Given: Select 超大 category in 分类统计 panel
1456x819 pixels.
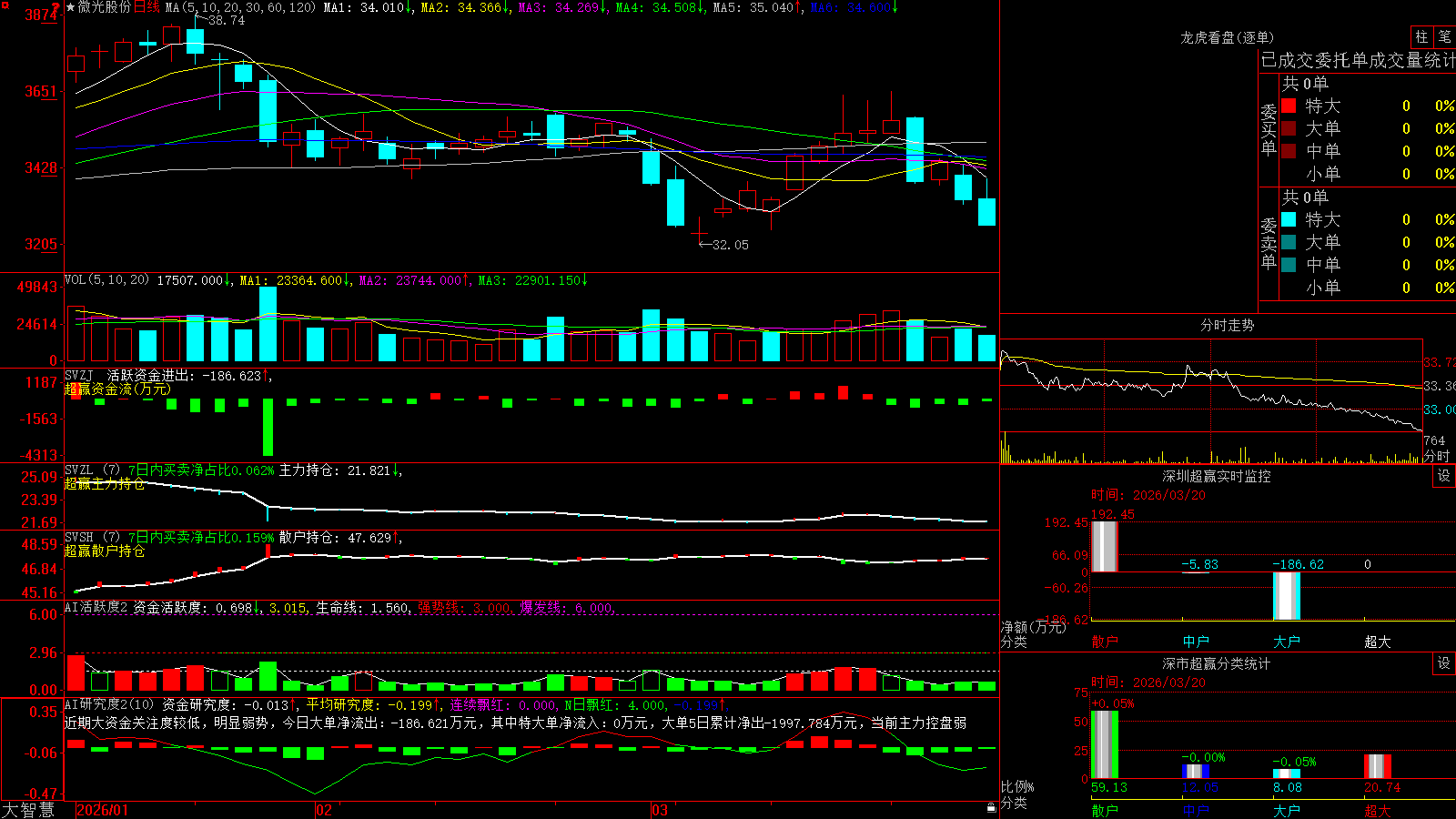Looking at the screenshot, I should pyautogui.click(x=1378, y=811).
